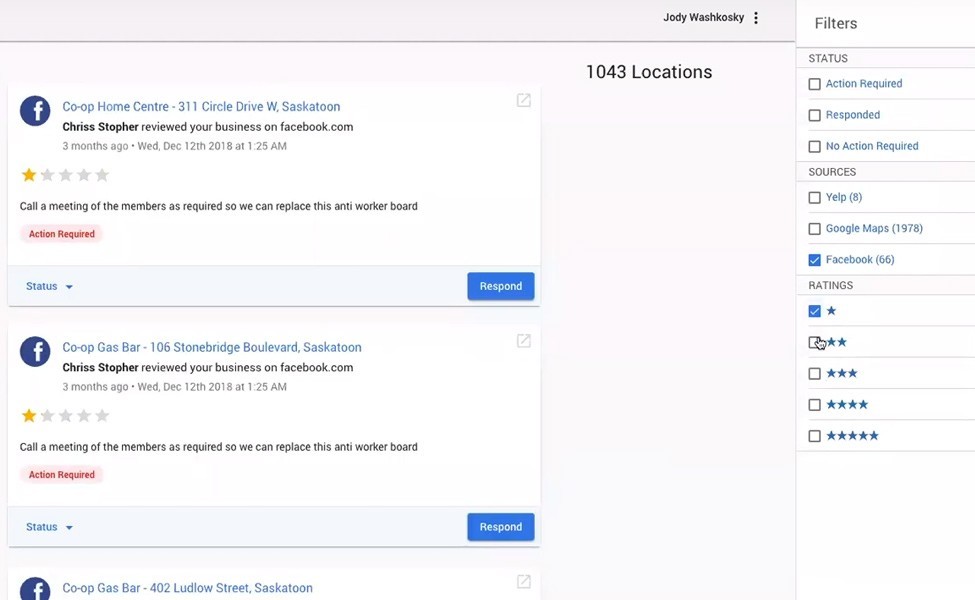Check the two-star rating filter

pyautogui.click(x=815, y=343)
